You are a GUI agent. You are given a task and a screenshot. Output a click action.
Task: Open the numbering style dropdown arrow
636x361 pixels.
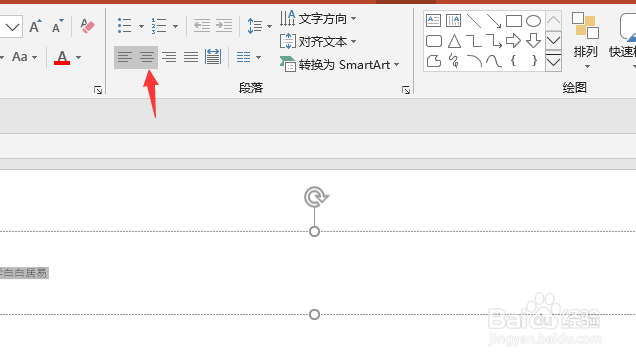click(x=175, y=26)
